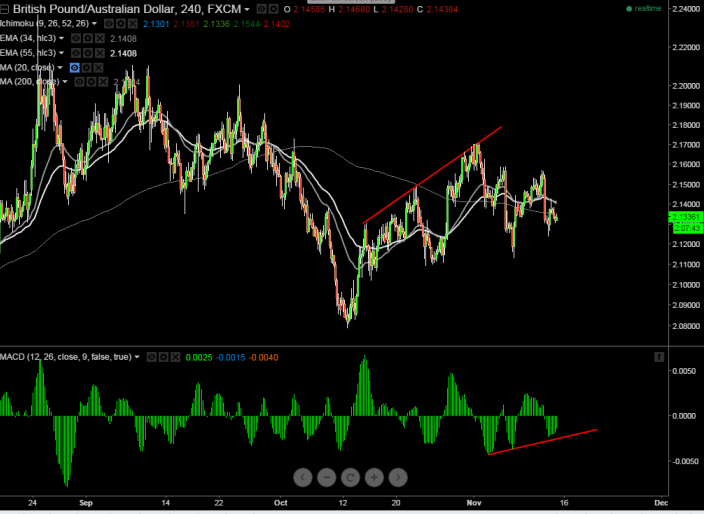The height and width of the screenshot is (514, 704).
Task: Click the MACD blue value -0.0015
Action: (231, 358)
